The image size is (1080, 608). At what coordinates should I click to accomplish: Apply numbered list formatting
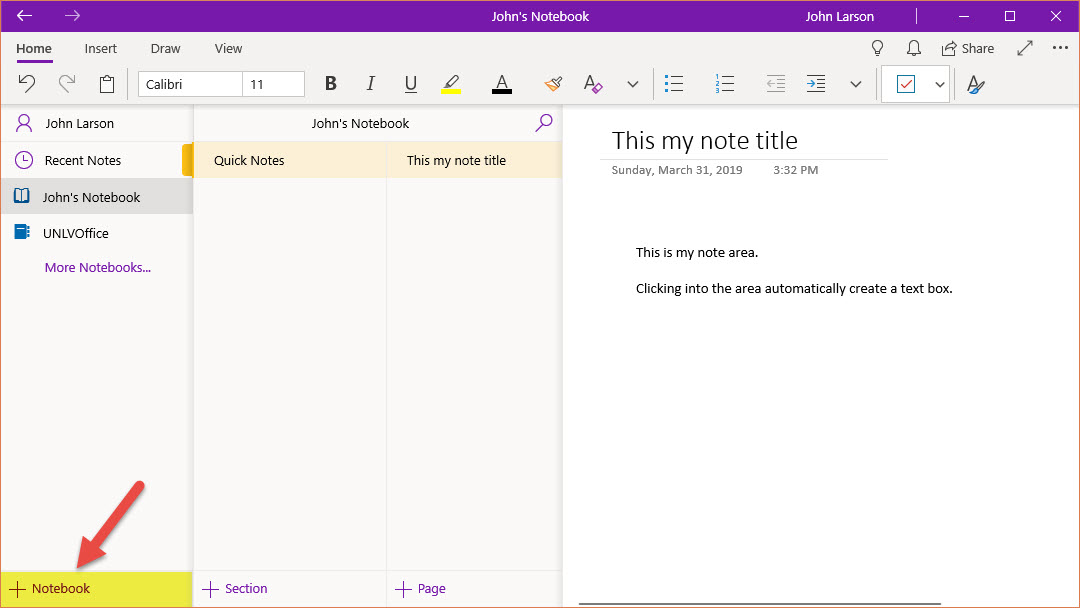(x=726, y=84)
